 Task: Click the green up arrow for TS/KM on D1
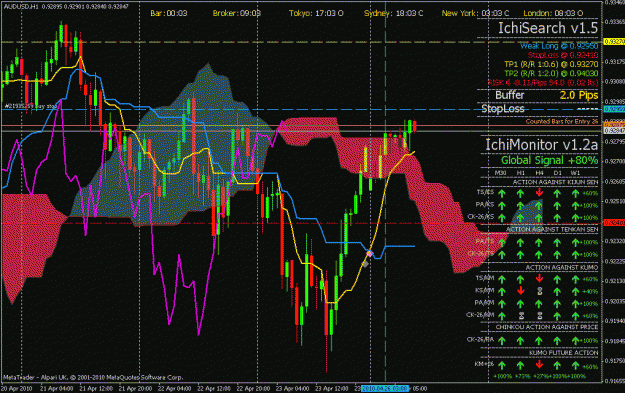[557, 279]
